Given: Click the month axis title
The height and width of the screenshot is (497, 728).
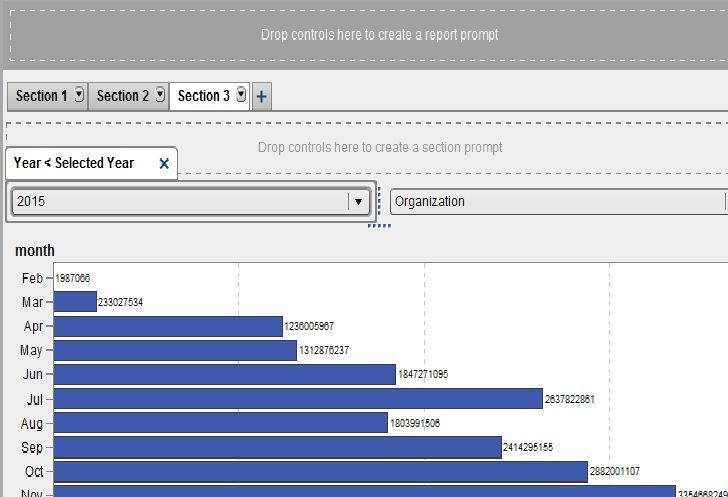Looking at the screenshot, I should click(x=35, y=250).
